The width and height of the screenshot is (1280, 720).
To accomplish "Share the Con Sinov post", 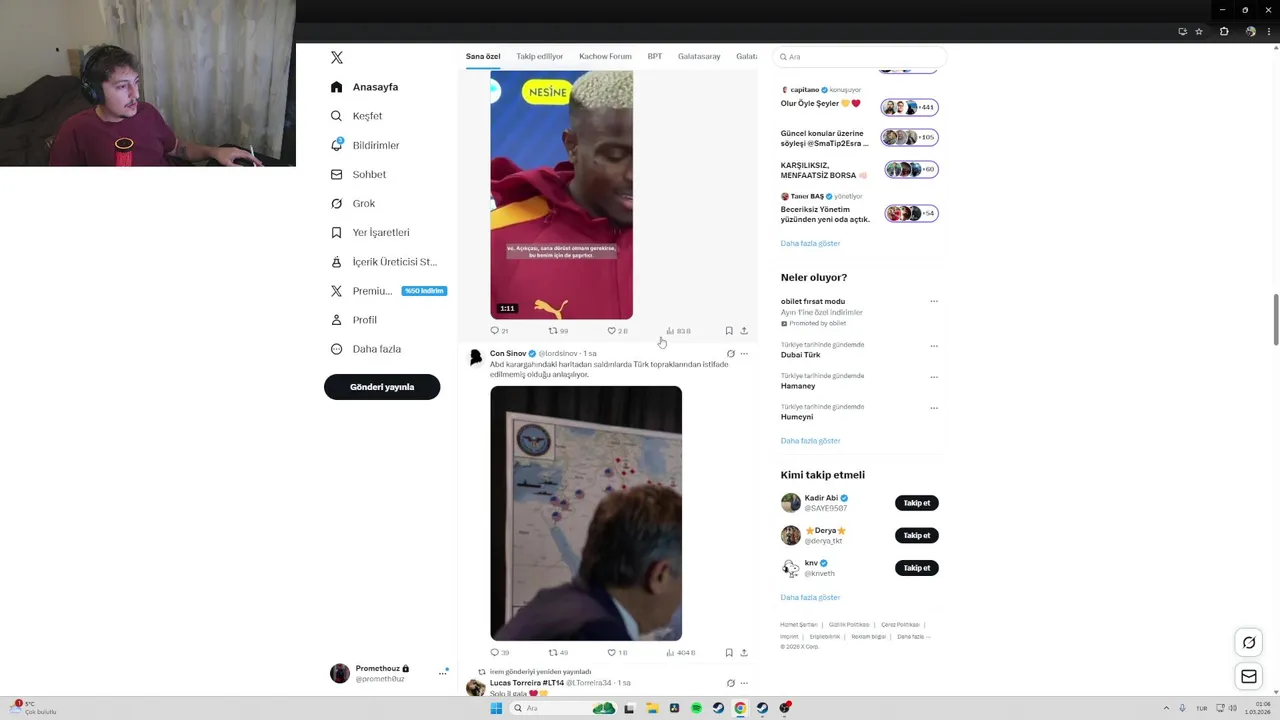I will 744,652.
